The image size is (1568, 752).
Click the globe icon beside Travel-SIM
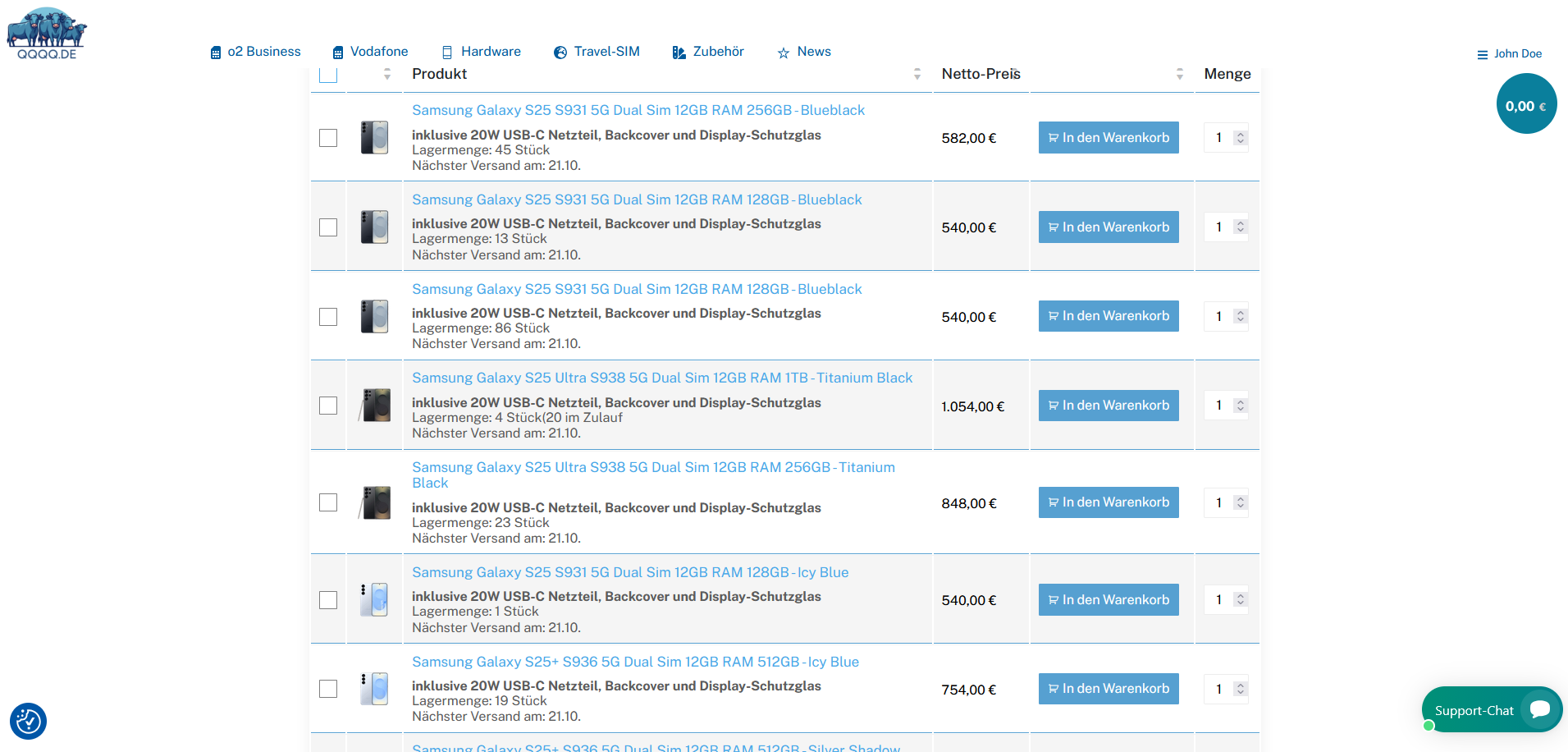point(560,53)
